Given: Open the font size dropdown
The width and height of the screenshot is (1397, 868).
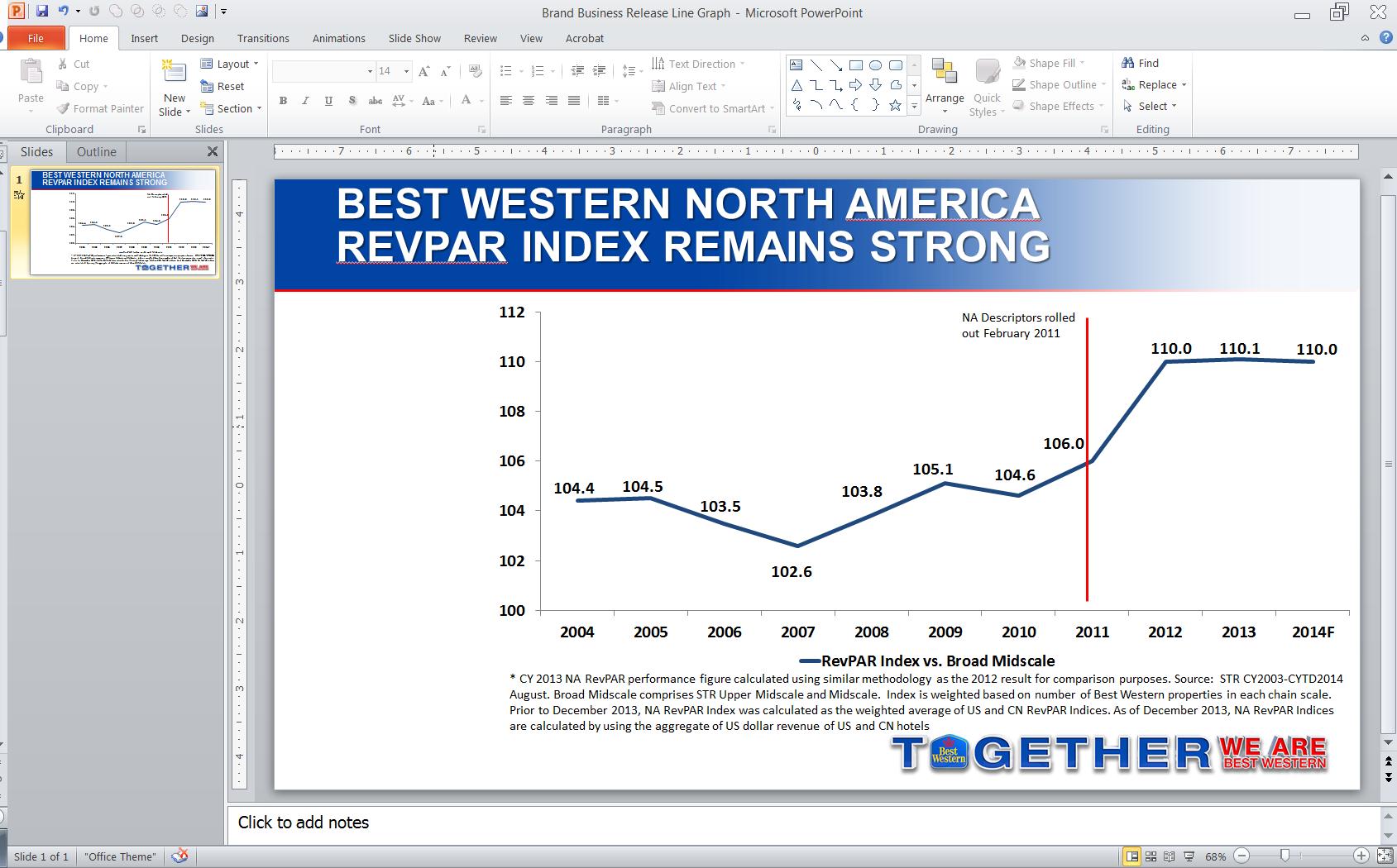Looking at the screenshot, I should point(406,72).
